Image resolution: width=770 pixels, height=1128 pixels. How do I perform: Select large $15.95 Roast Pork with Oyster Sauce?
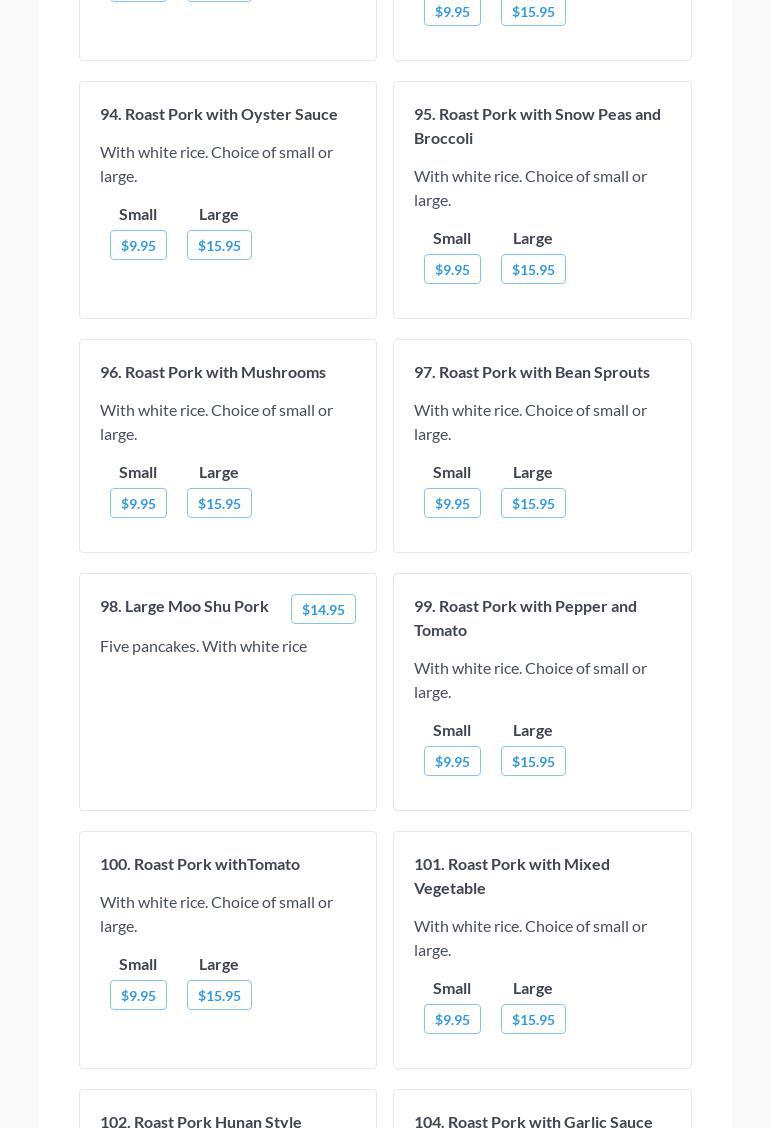[x=219, y=245]
